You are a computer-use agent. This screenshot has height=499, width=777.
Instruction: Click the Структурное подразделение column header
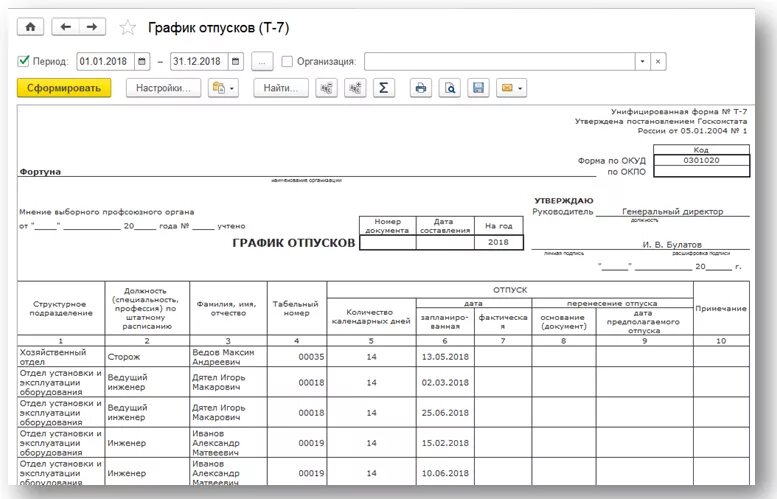(x=61, y=308)
